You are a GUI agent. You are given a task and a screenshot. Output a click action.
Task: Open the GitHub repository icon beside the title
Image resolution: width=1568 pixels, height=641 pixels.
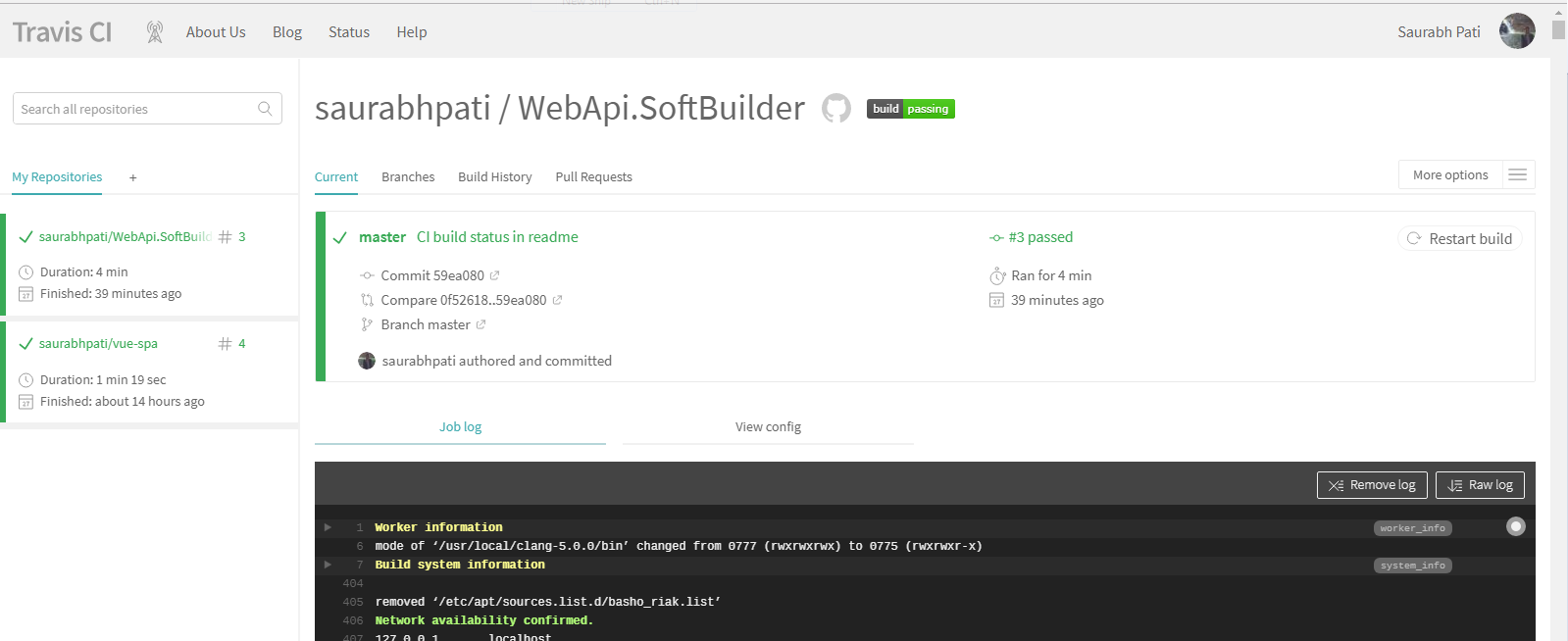pyautogui.click(x=835, y=108)
